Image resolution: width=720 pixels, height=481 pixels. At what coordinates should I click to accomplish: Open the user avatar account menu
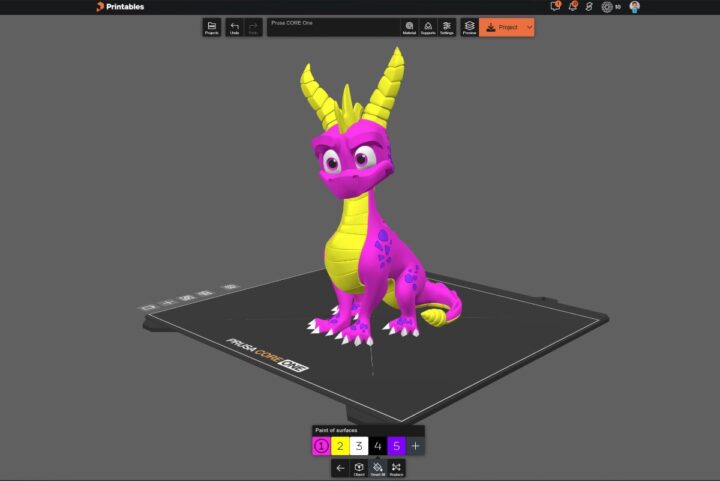tap(635, 7)
